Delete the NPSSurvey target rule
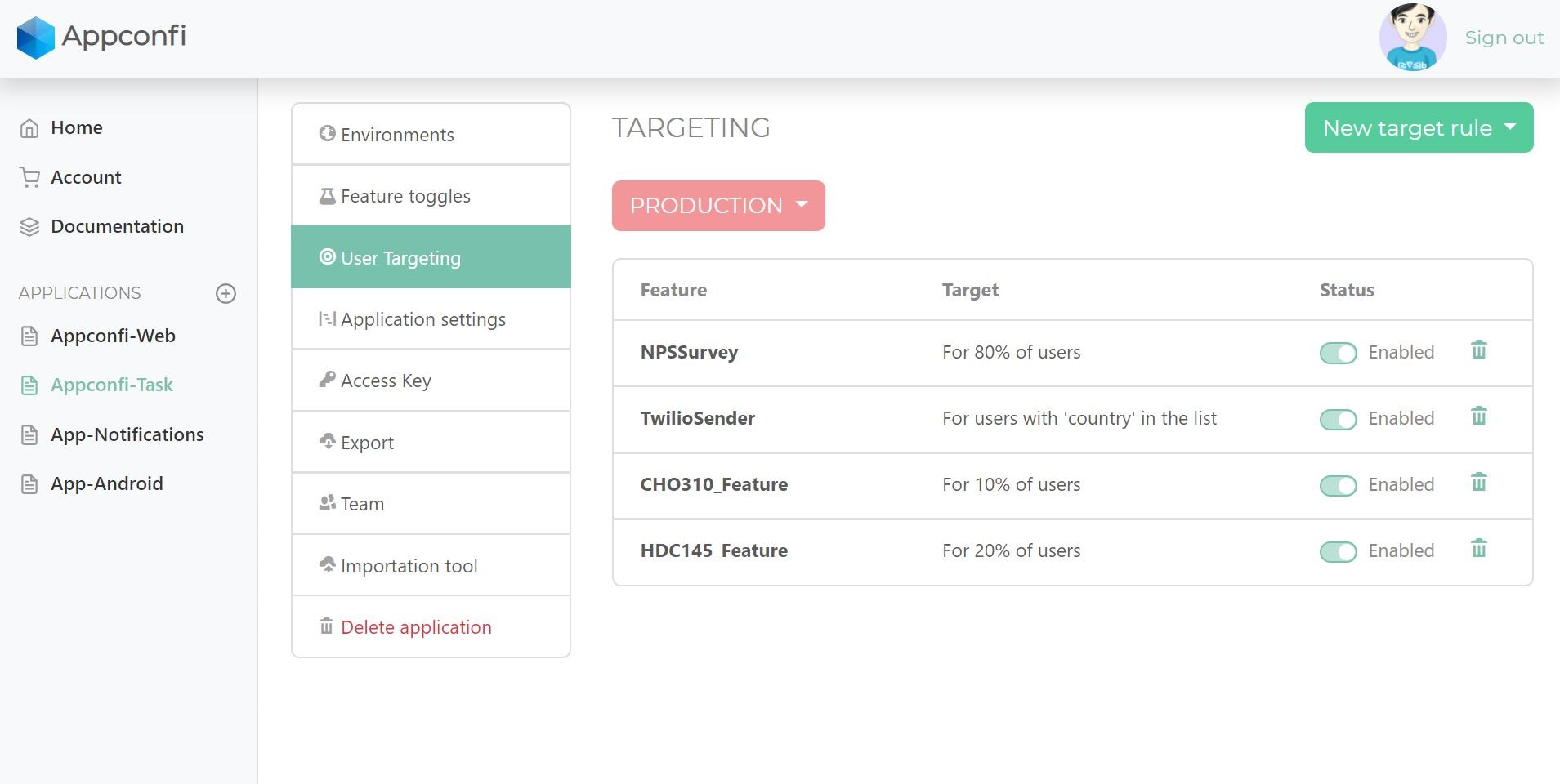Viewport: 1560px width, 784px height. point(1479,350)
